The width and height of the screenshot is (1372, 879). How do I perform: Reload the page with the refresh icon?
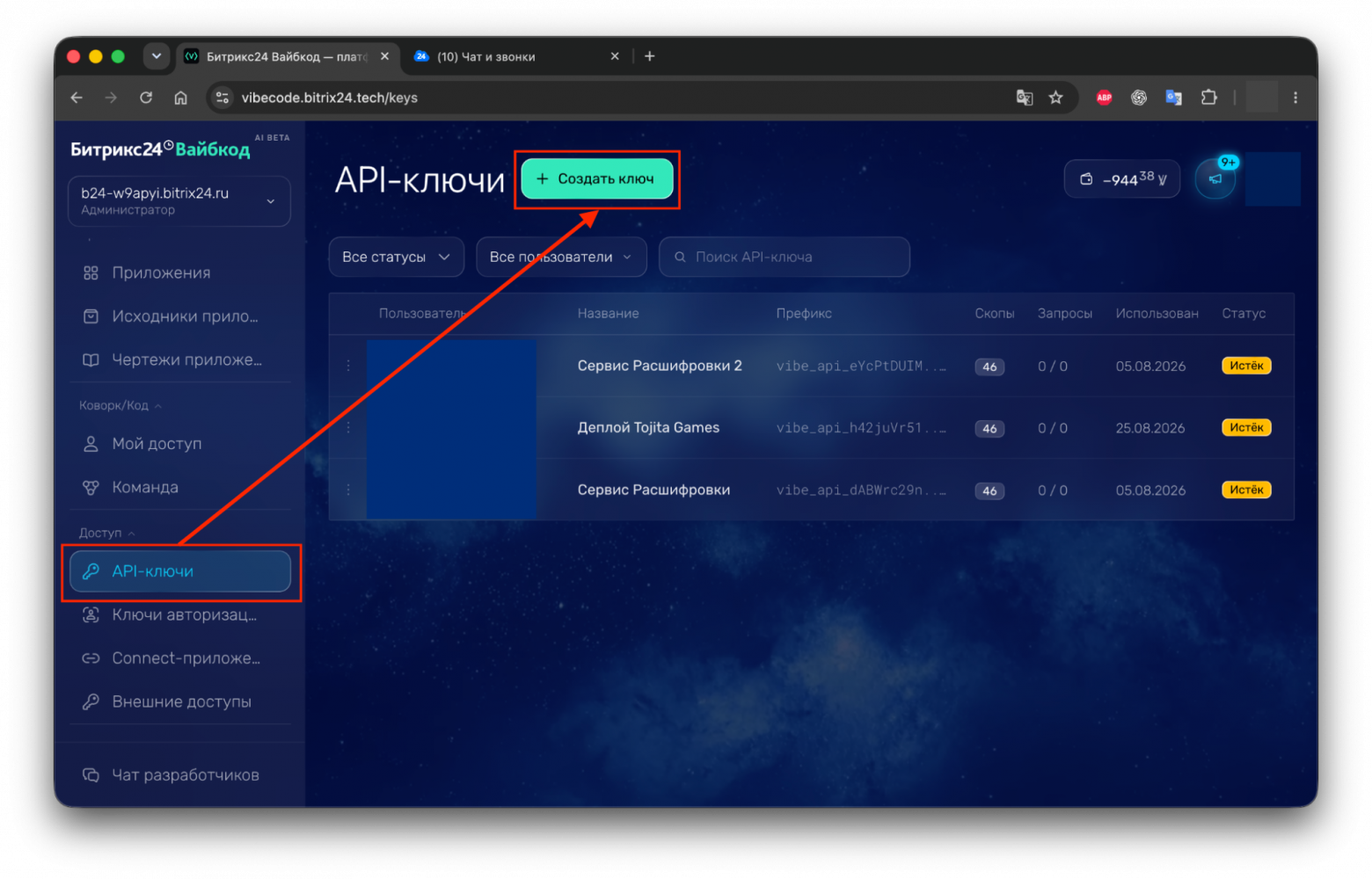pyautogui.click(x=146, y=98)
